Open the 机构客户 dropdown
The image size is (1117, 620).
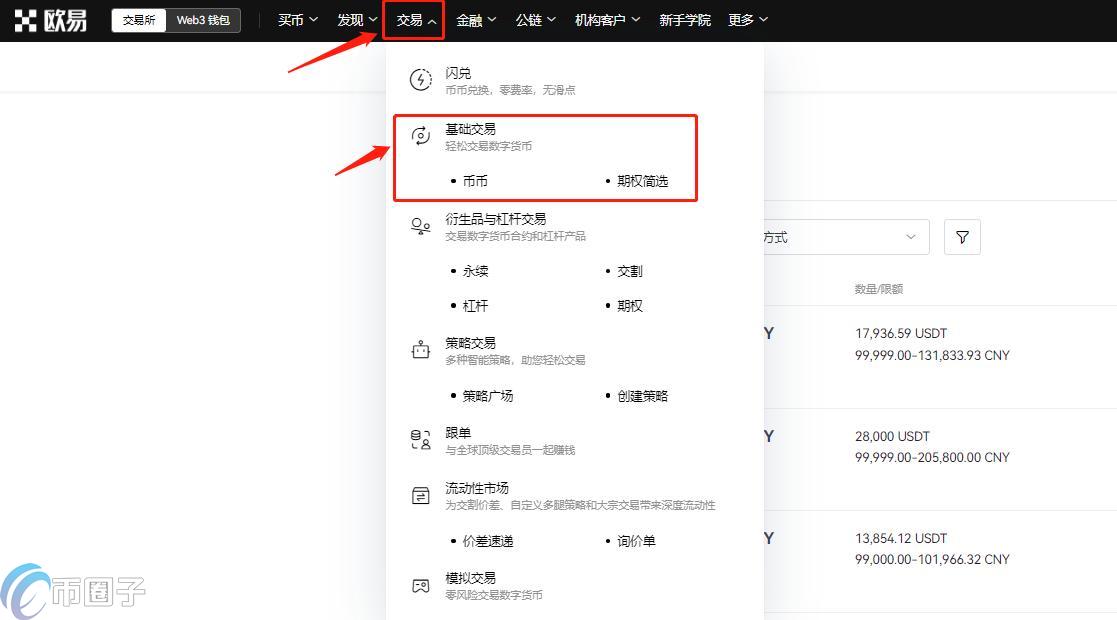pos(606,19)
